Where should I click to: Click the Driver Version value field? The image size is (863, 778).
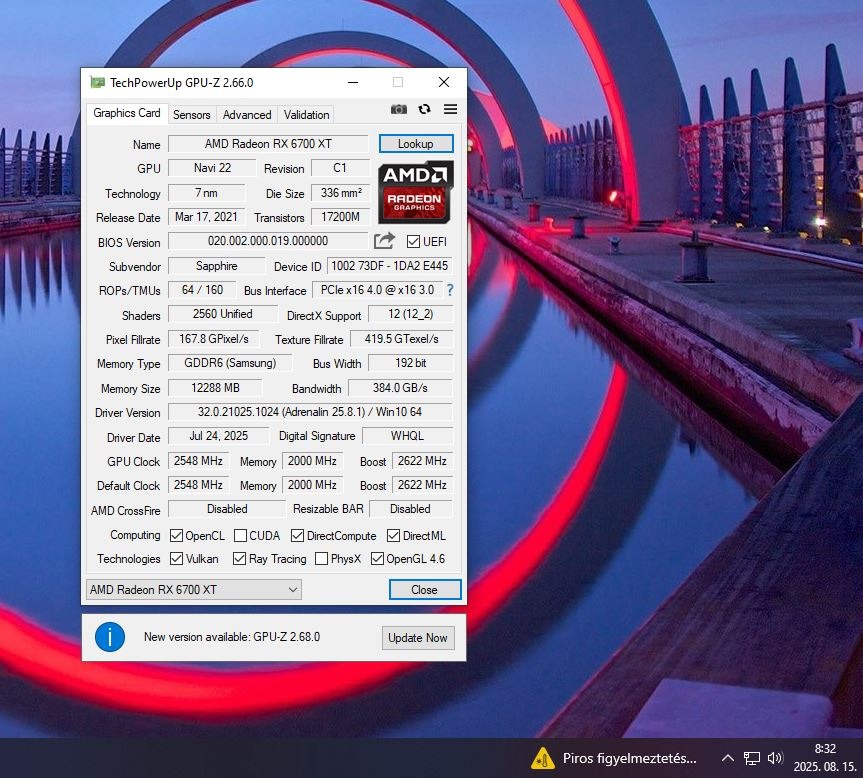pyautogui.click(x=310, y=412)
